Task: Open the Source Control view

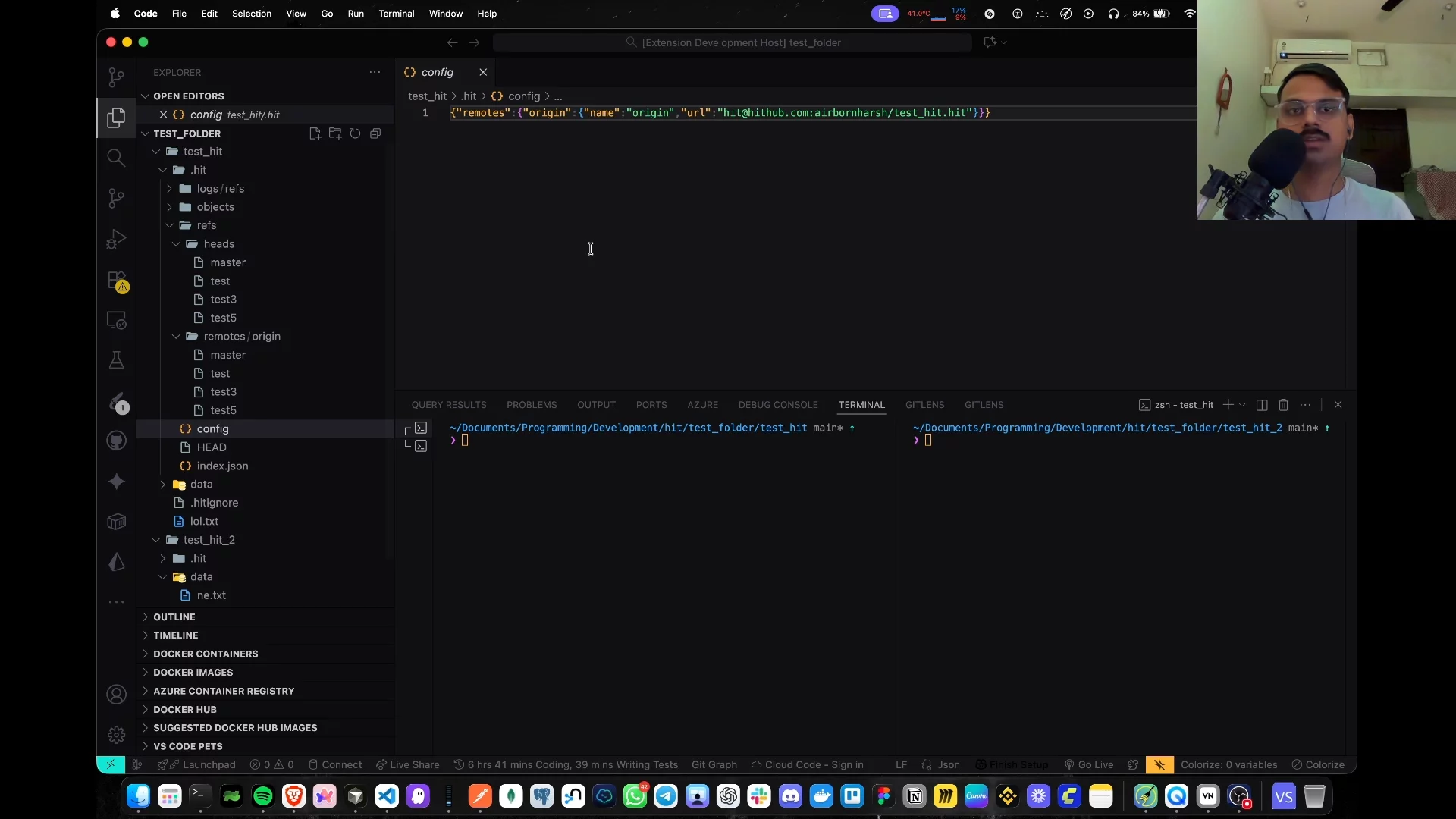Action: click(116, 198)
